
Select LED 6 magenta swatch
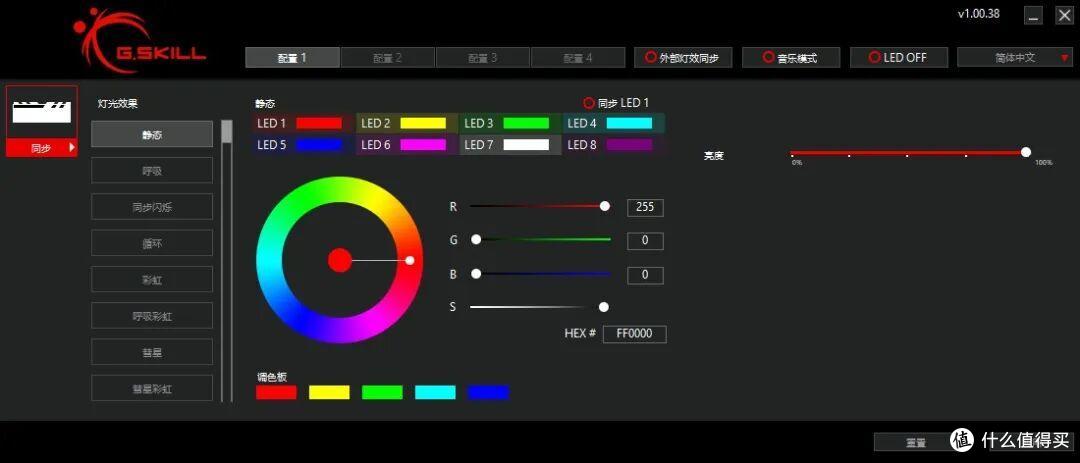423,145
